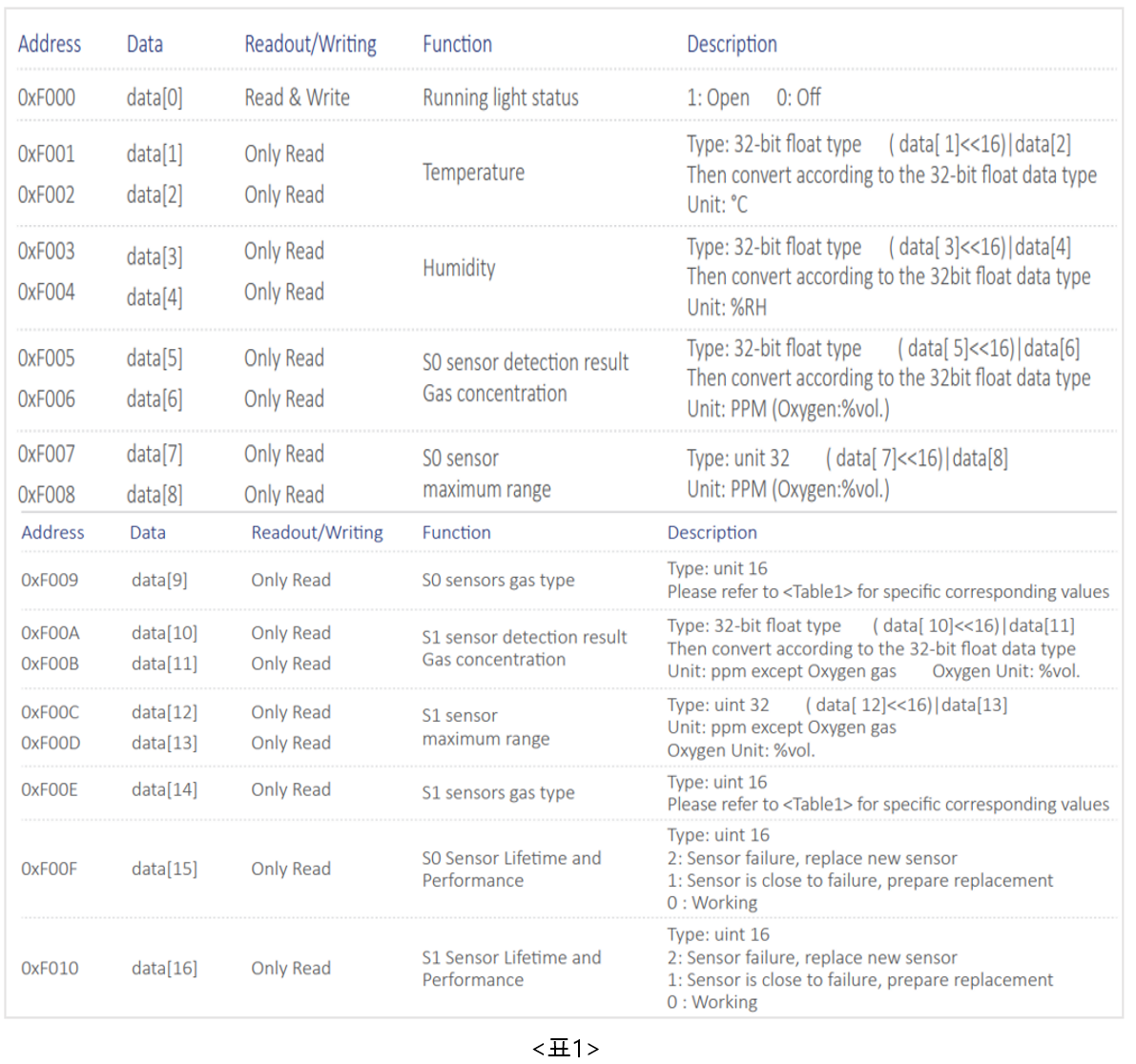Select the 0xF00F address cell
Image resolution: width=1136 pixels, height=1064 pixels.
click(50, 869)
